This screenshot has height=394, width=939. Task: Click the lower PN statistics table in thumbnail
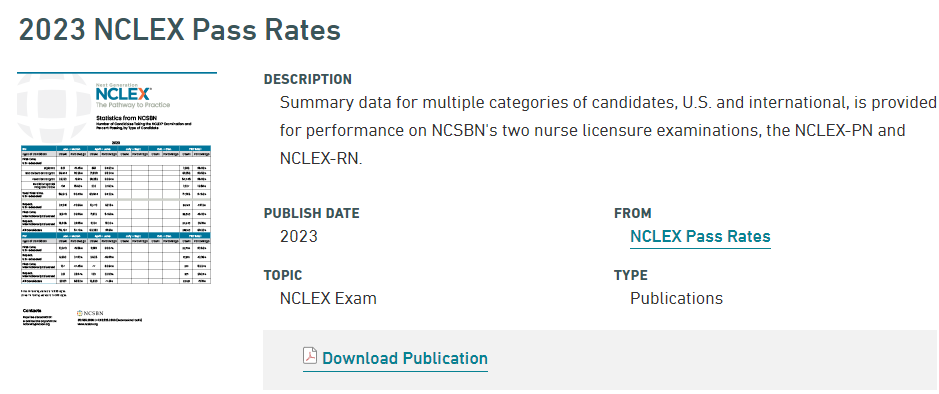(x=116, y=257)
